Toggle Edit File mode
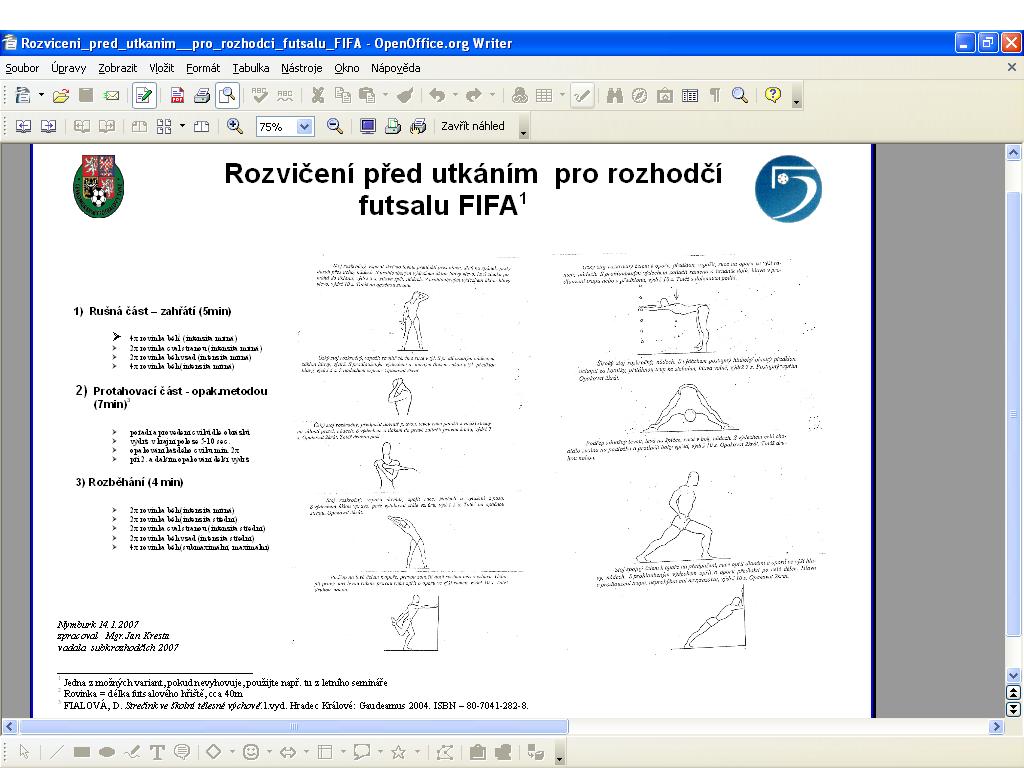Image resolution: width=1024 pixels, height=768 pixels. coord(144,96)
